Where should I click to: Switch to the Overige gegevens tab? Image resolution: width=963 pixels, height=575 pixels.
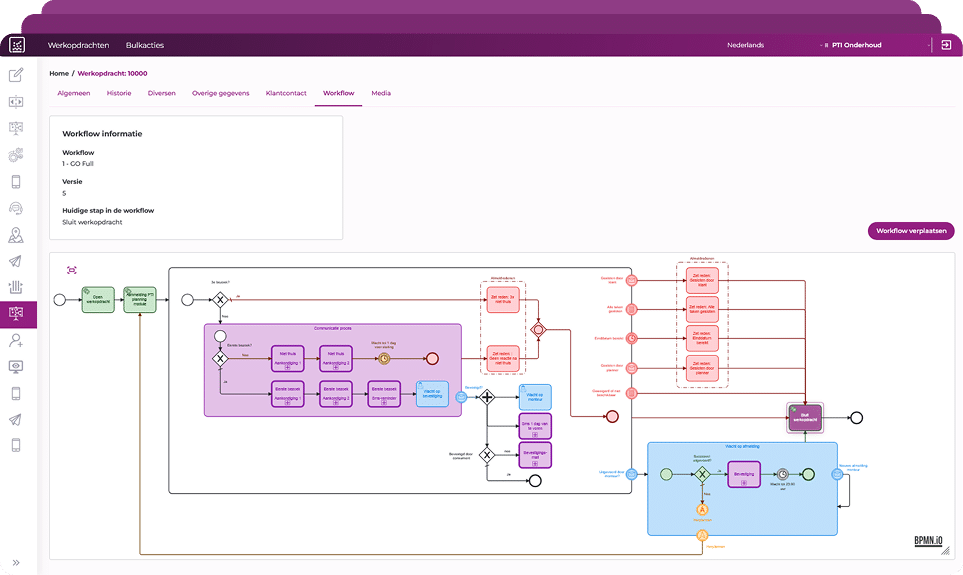click(x=220, y=93)
